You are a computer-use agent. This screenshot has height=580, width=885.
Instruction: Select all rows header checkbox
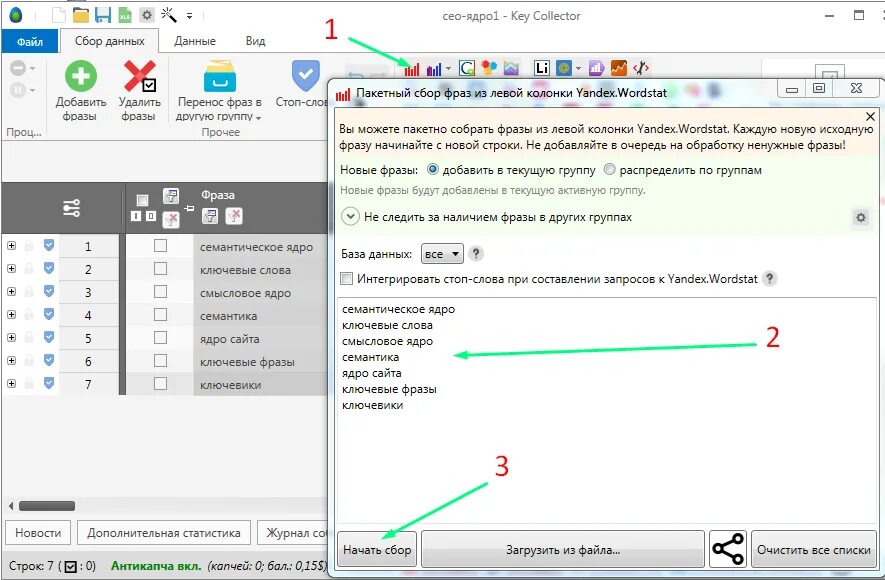pos(142,200)
